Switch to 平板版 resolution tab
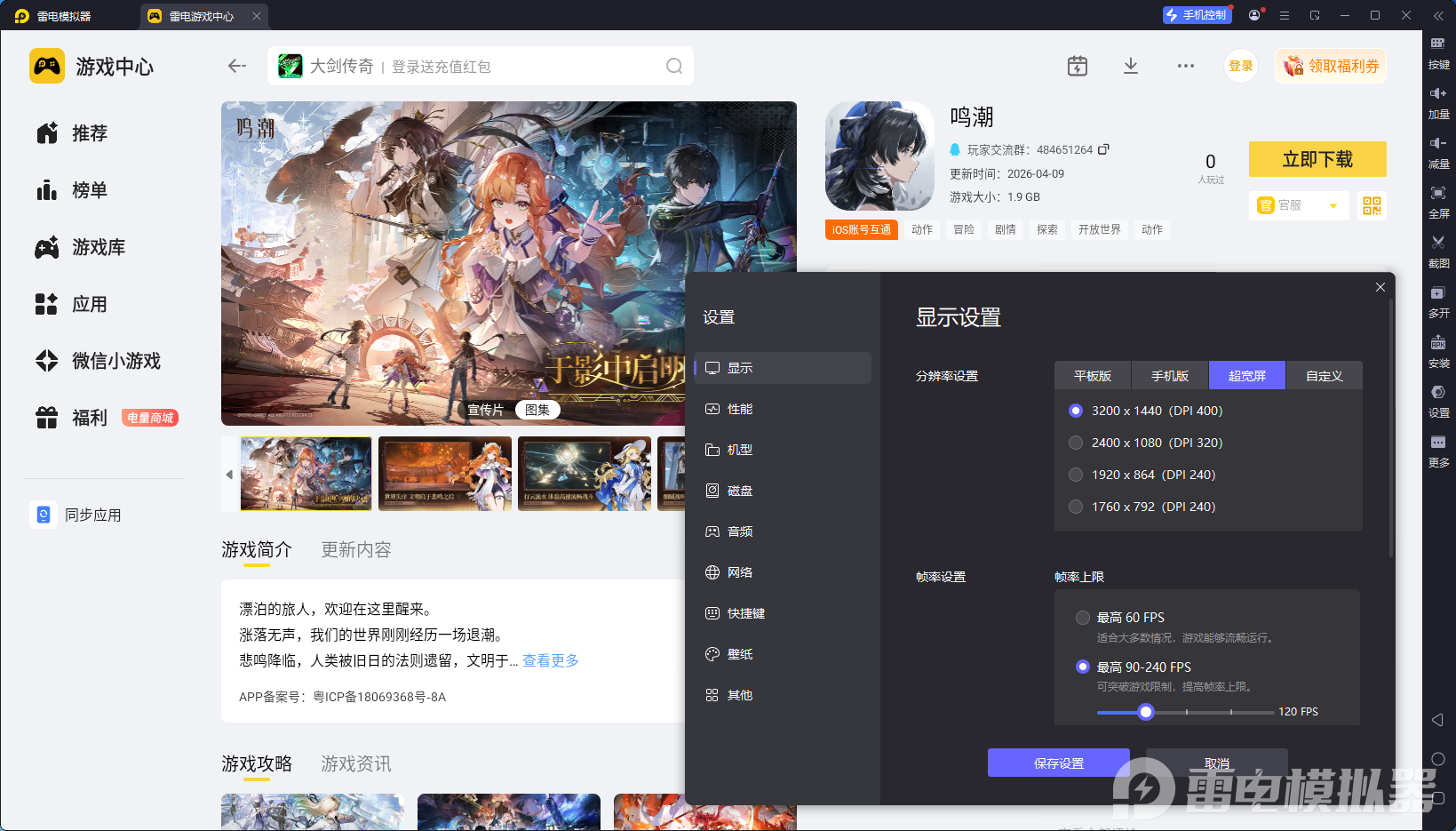 click(1093, 376)
